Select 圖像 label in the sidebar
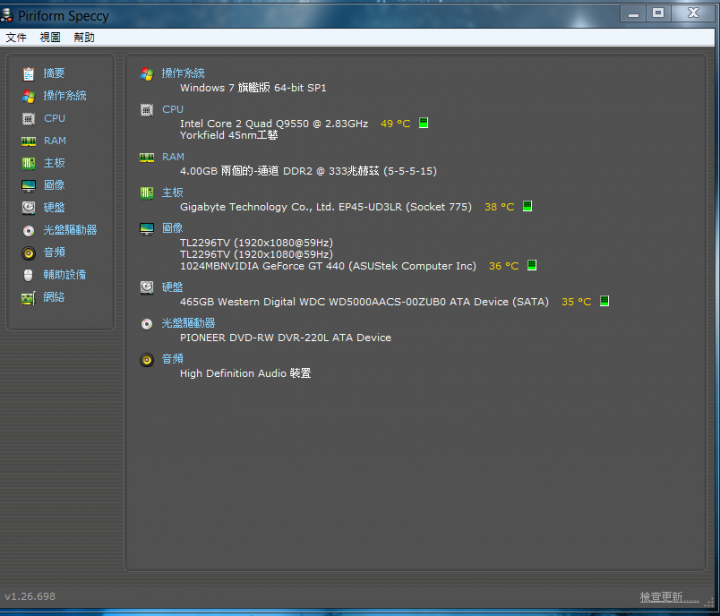The height and width of the screenshot is (616, 720). pos(54,185)
